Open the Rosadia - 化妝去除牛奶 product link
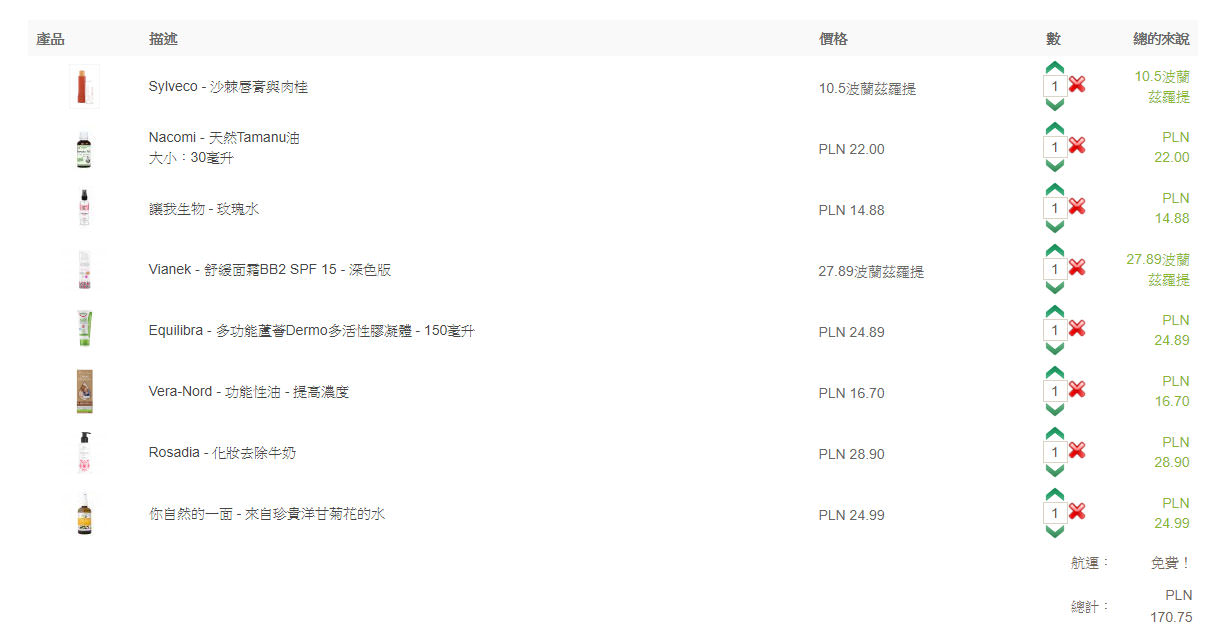 (222, 453)
